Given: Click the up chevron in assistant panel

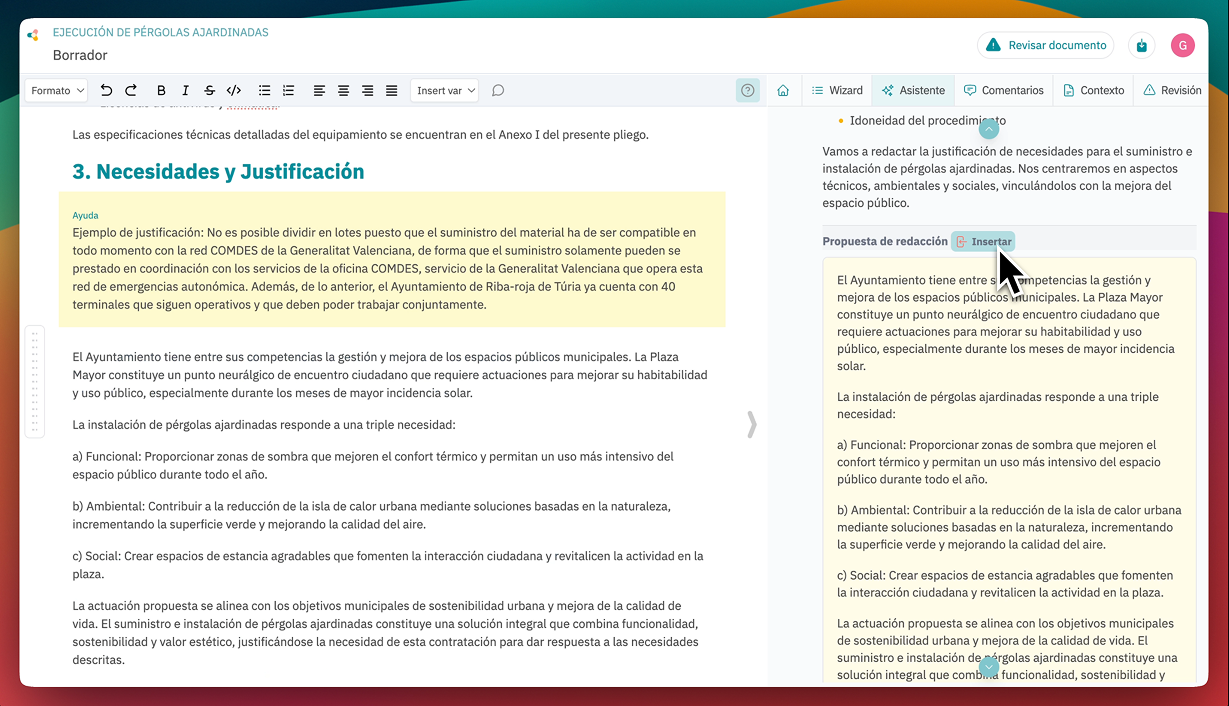Looking at the screenshot, I should click(988, 128).
